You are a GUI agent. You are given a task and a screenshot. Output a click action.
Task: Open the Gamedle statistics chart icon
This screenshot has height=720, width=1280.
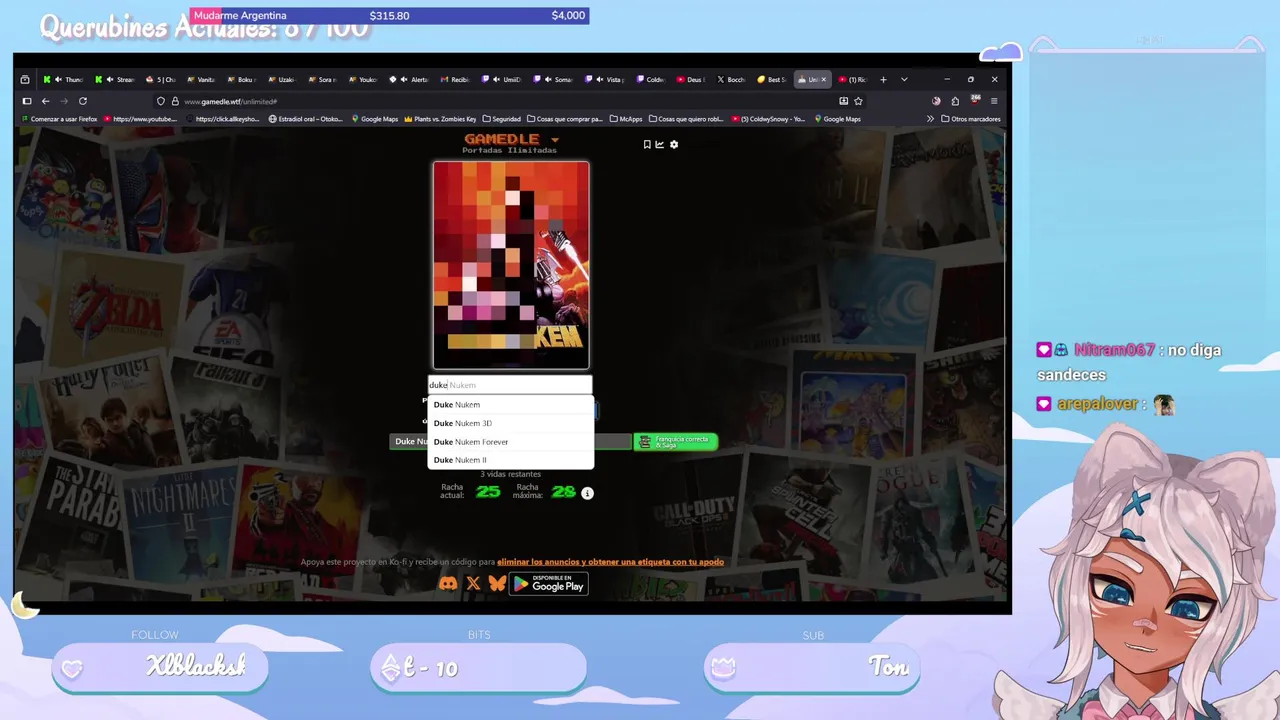660,145
